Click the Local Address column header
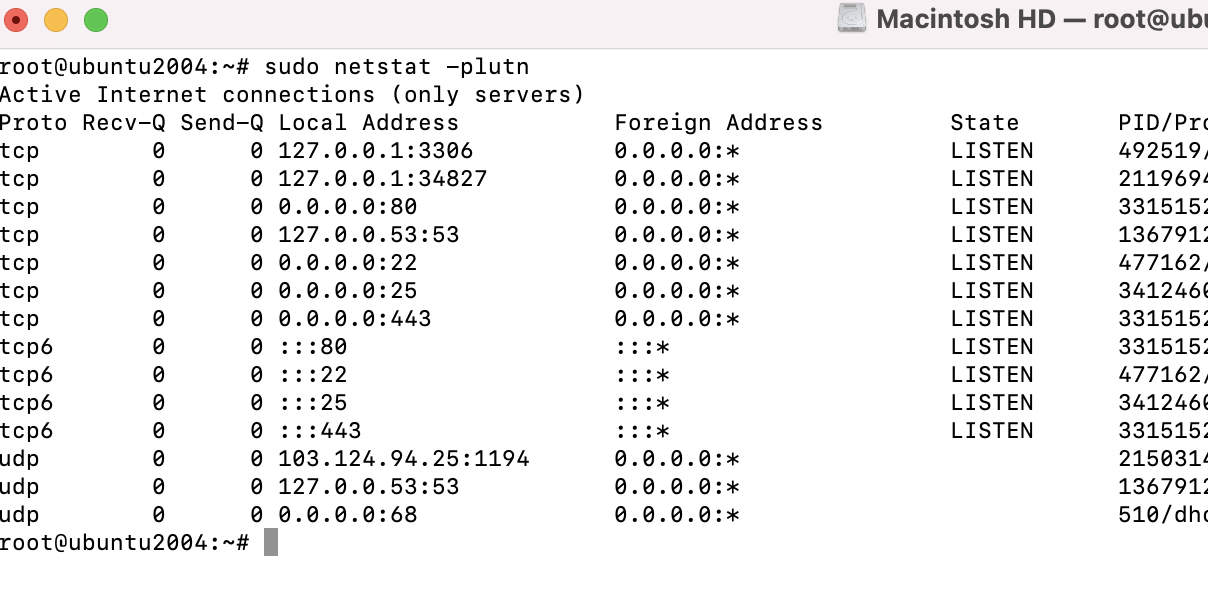This screenshot has width=1208, height=604. tap(369, 123)
